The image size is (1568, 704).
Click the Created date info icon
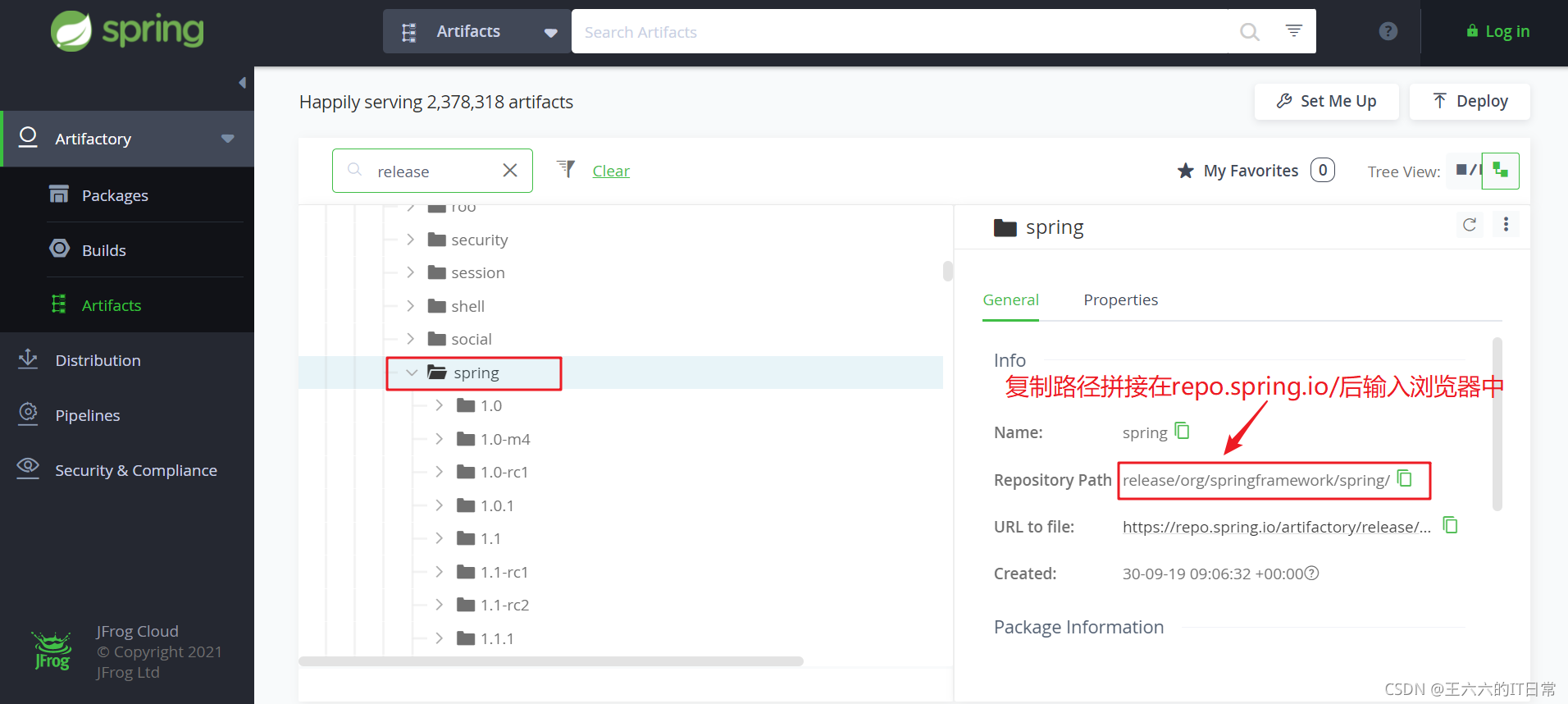(x=1312, y=573)
